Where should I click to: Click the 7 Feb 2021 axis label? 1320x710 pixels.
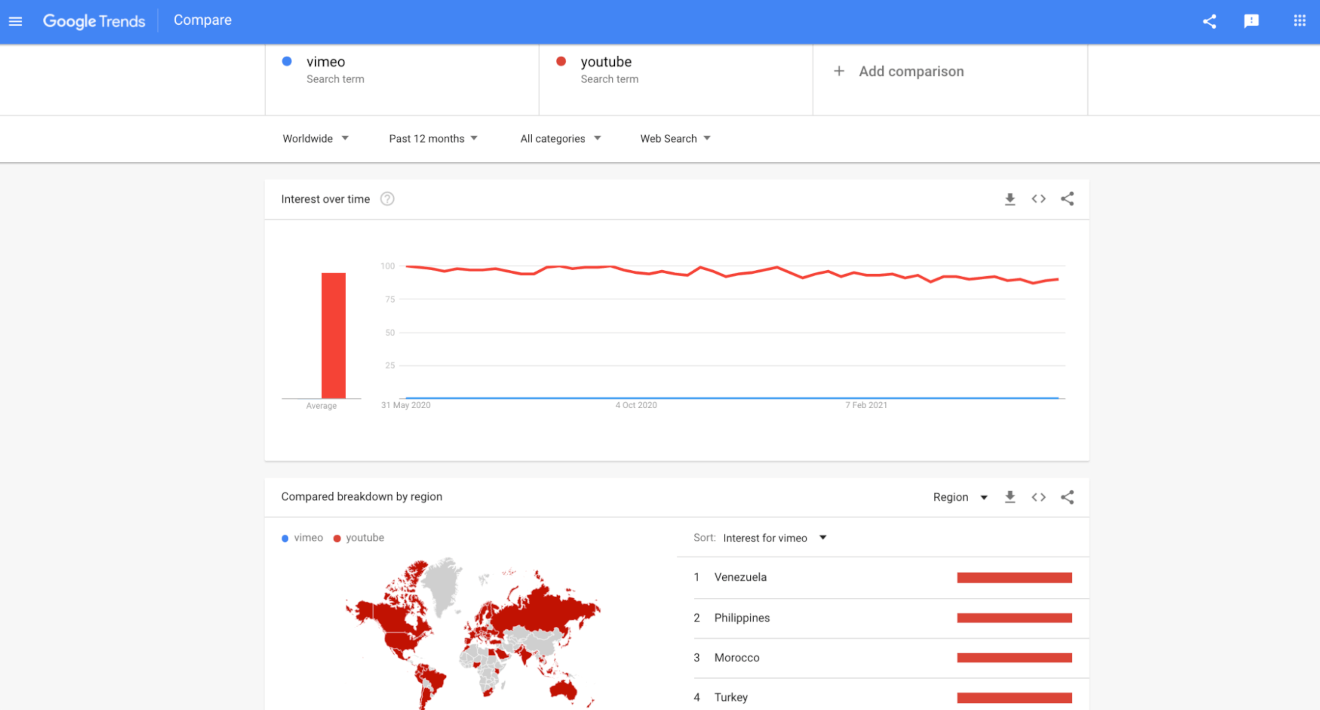coord(866,405)
